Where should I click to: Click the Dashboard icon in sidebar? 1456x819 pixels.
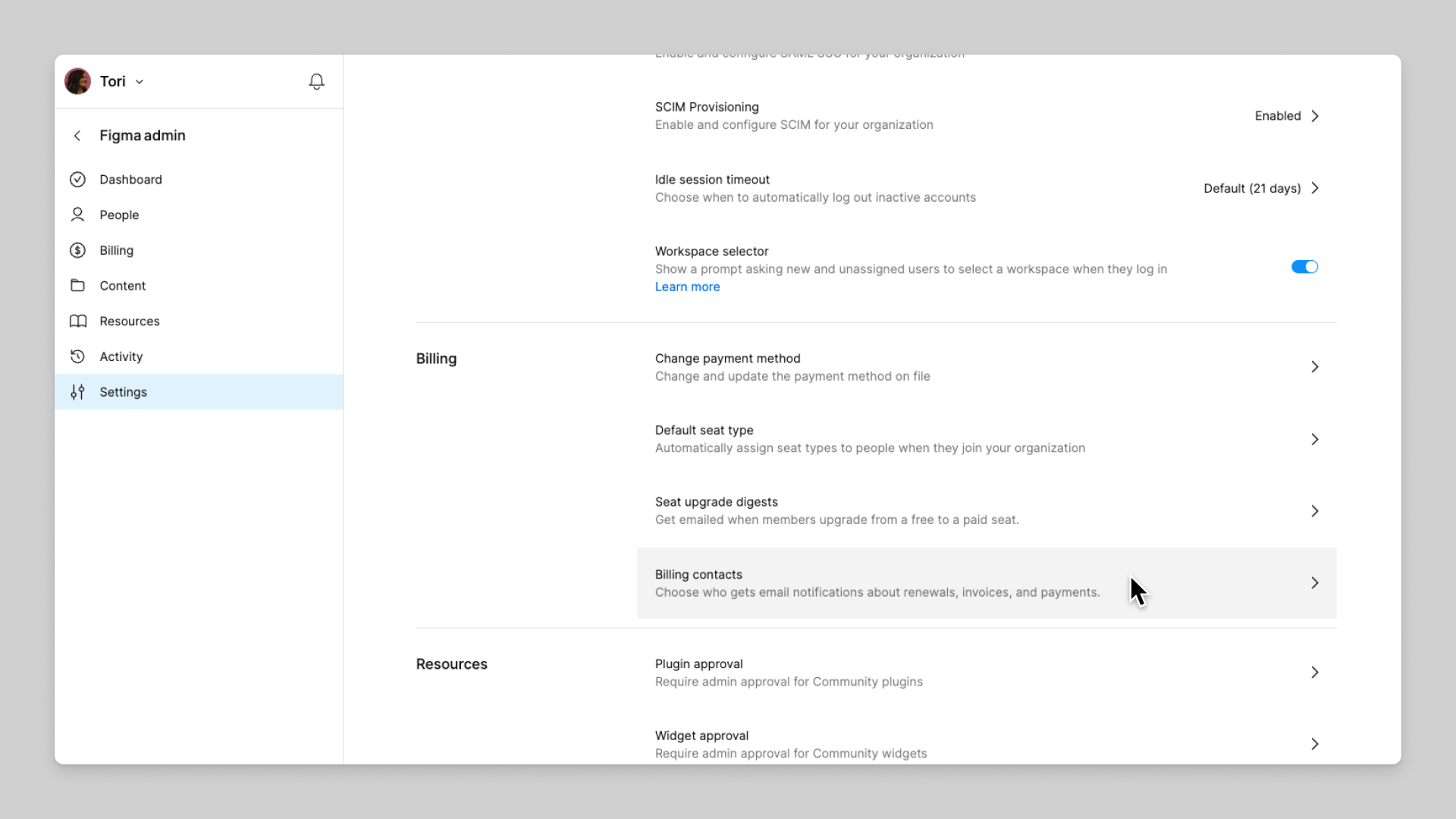tap(78, 179)
